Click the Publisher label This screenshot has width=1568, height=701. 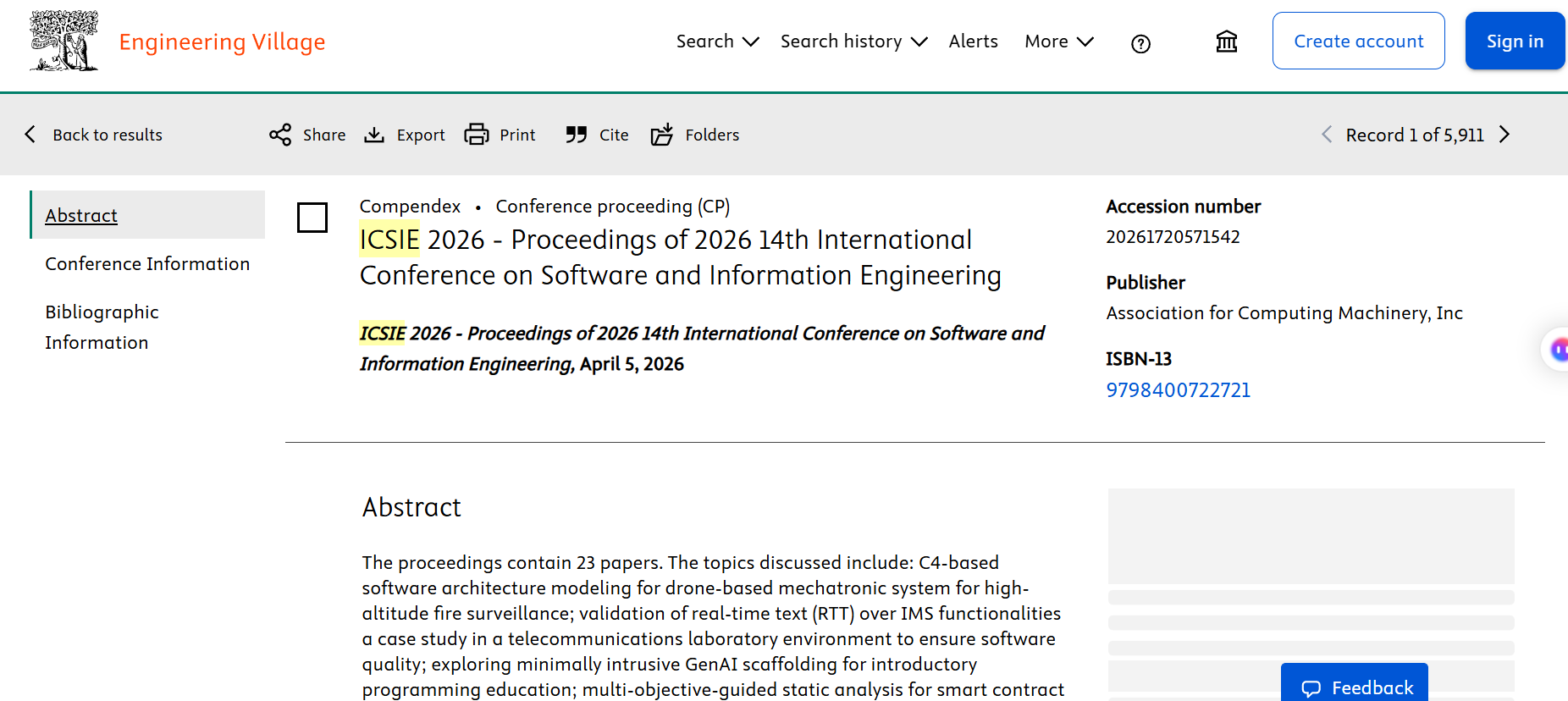(x=1146, y=283)
